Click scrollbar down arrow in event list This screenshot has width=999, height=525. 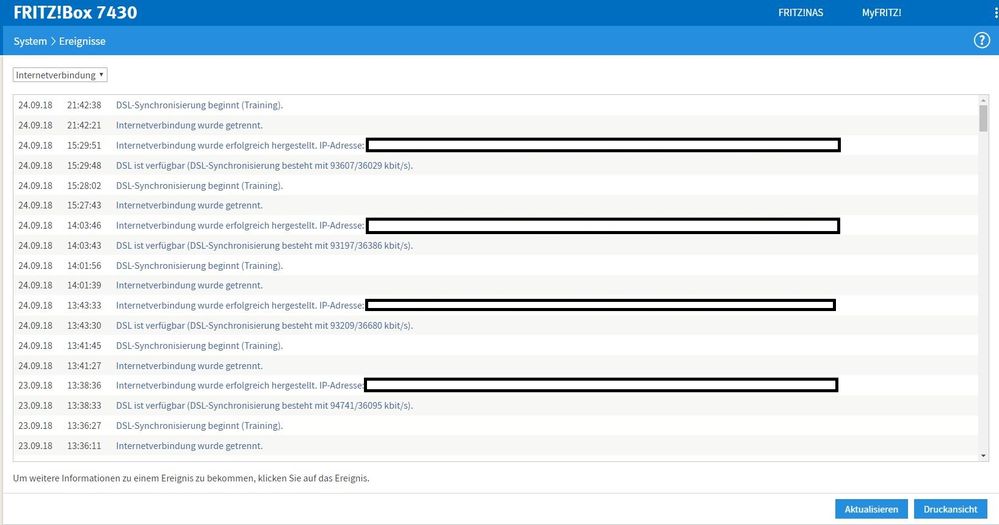coord(983,456)
